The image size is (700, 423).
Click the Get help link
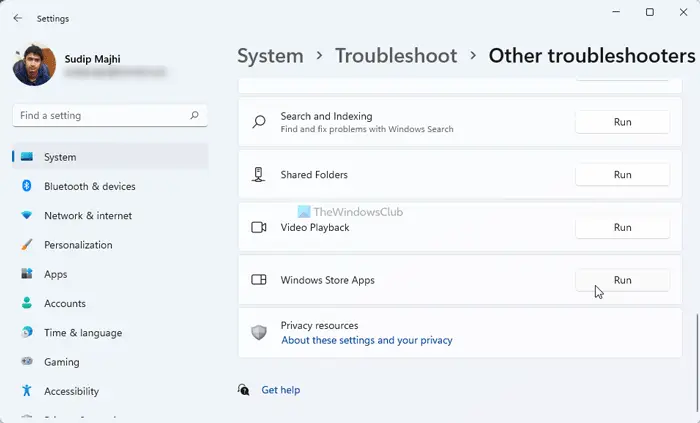point(280,390)
